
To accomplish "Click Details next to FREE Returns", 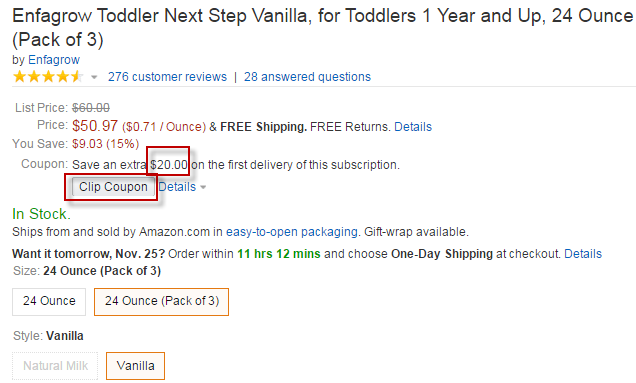I will pos(413,127).
